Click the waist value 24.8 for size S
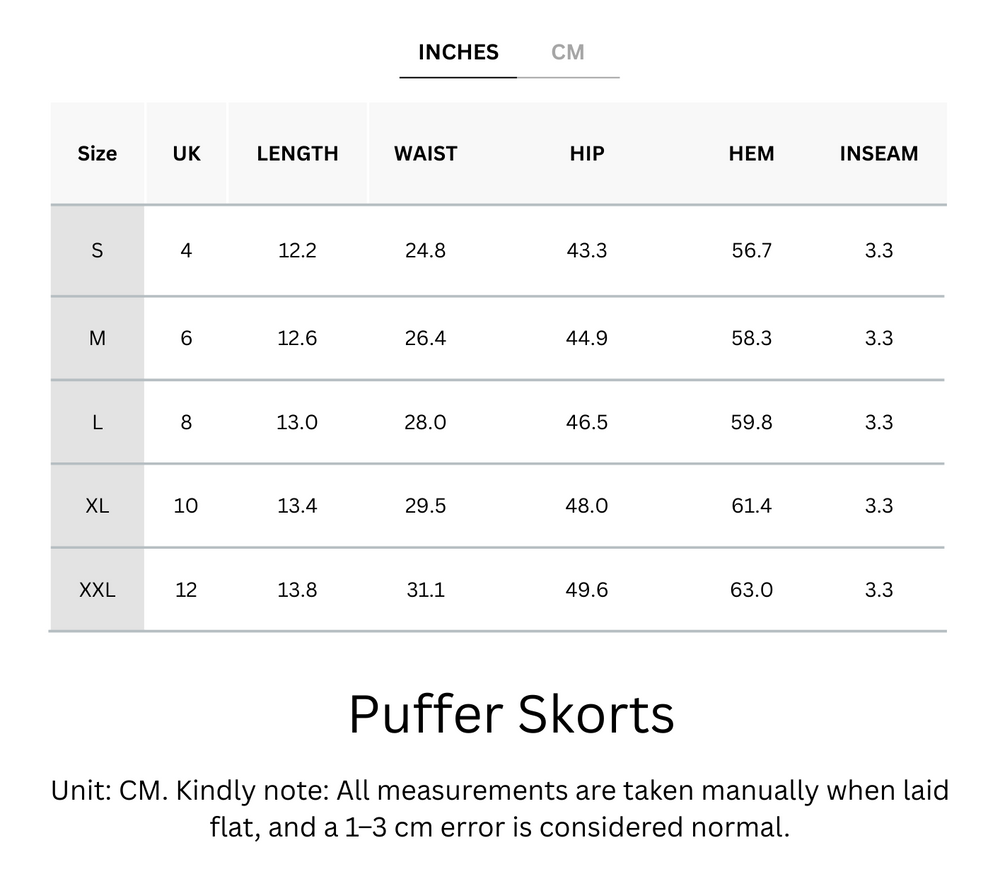The width and height of the screenshot is (1000, 886). pyautogui.click(x=425, y=251)
